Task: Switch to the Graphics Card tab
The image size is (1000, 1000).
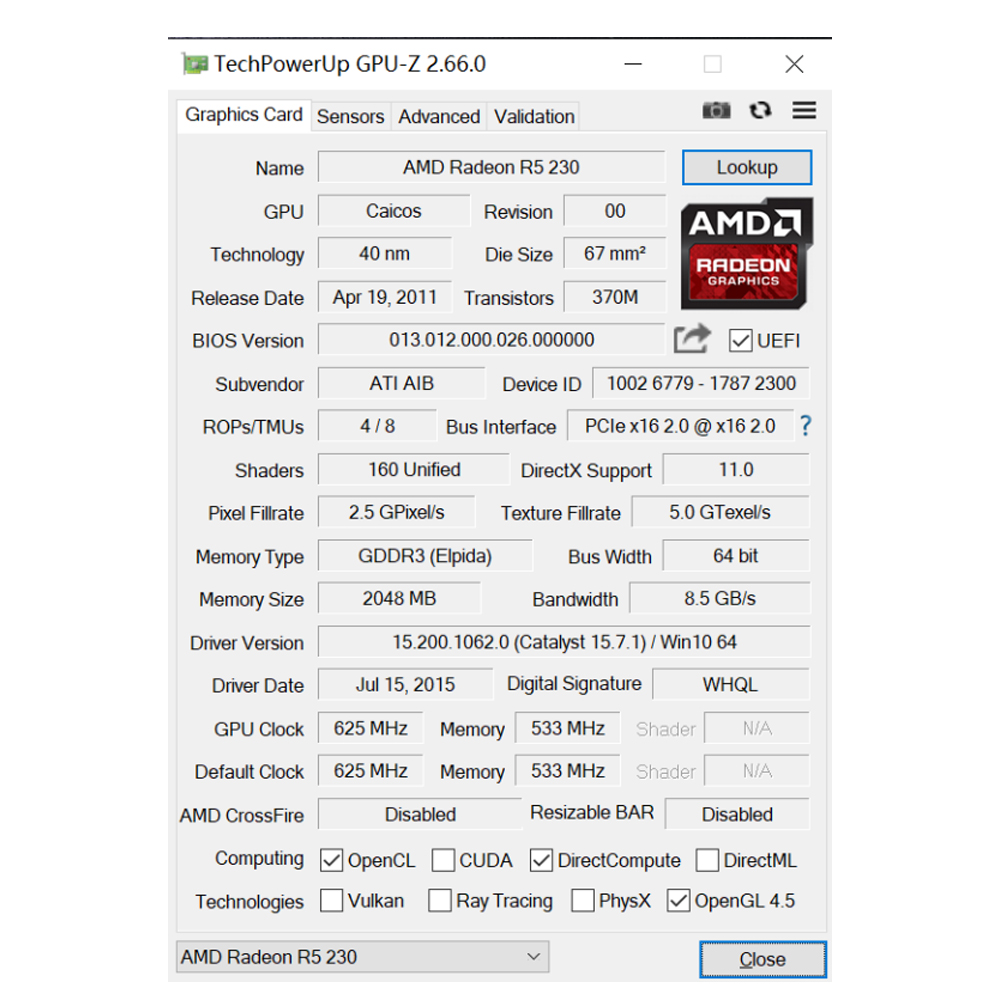Action: point(244,115)
